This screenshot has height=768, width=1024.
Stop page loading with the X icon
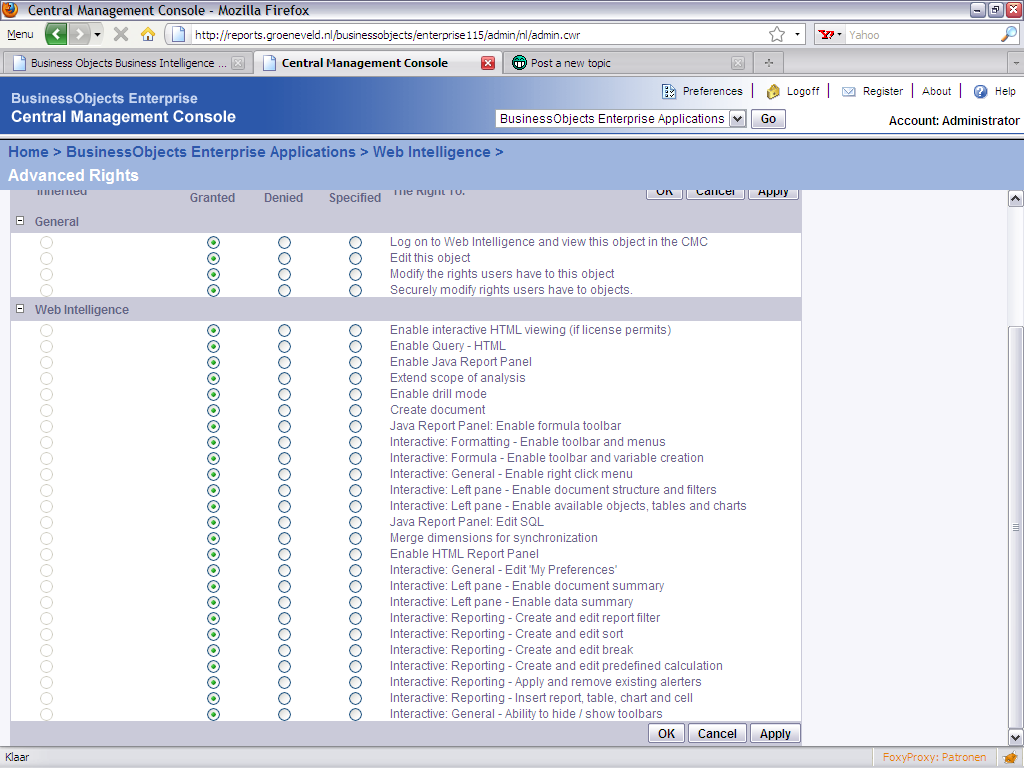pos(121,34)
